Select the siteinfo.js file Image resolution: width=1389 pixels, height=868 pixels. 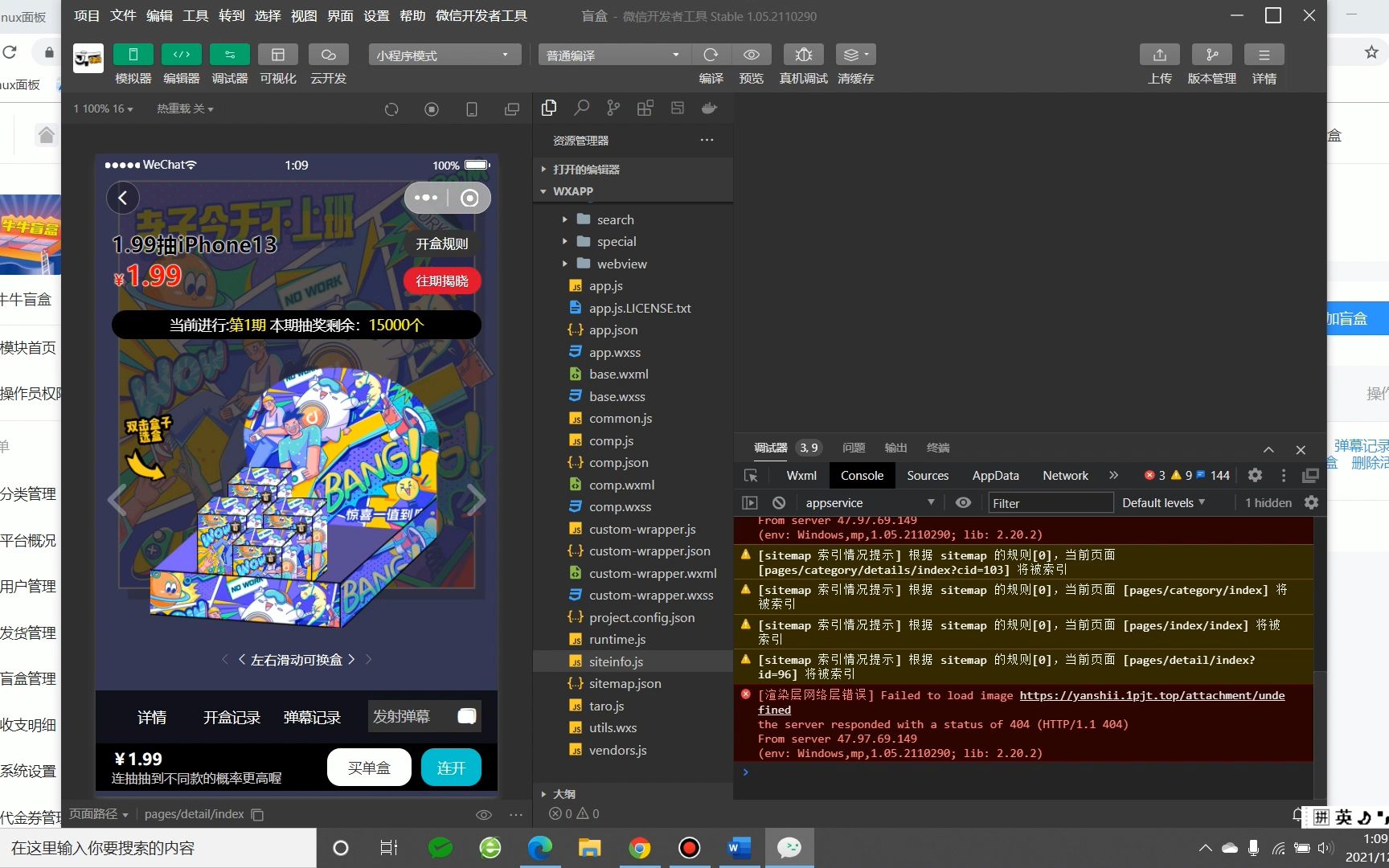pyautogui.click(x=633, y=661)
